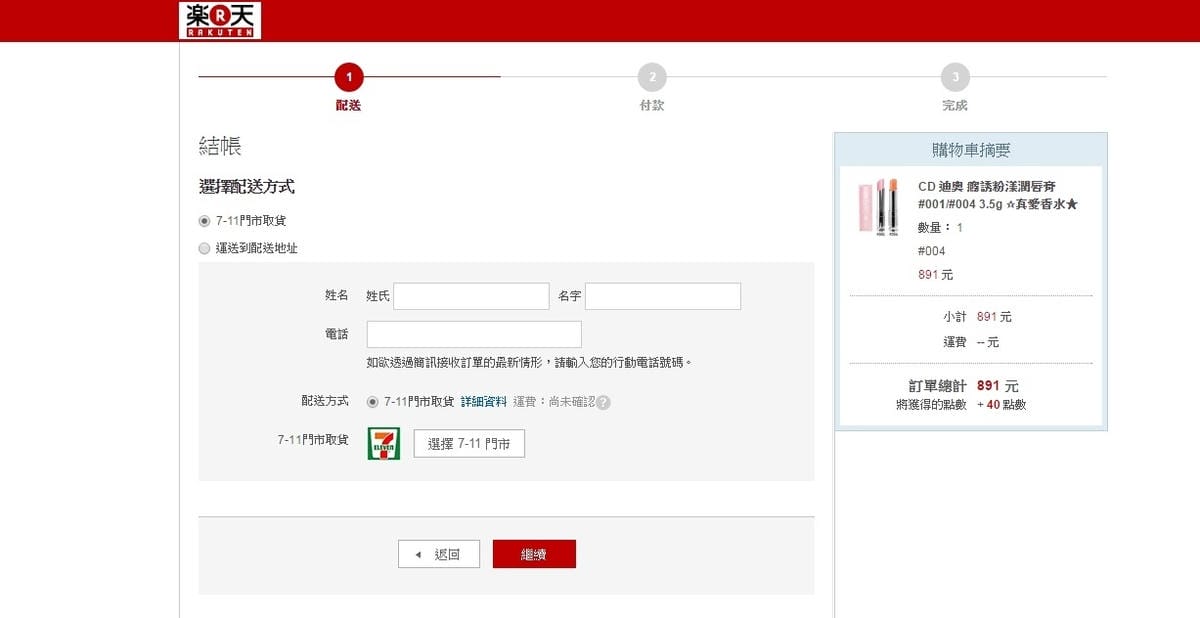This screenshot has width=1200, height=618.
Task: Click the 返回 back button
Action: (x=439, y=554)
